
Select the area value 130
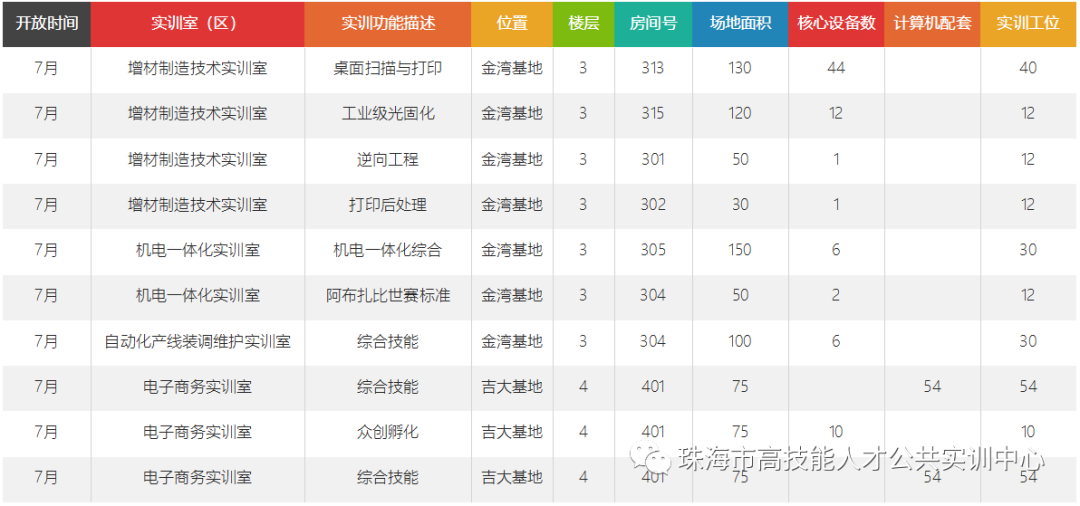(x=740, y=68)
